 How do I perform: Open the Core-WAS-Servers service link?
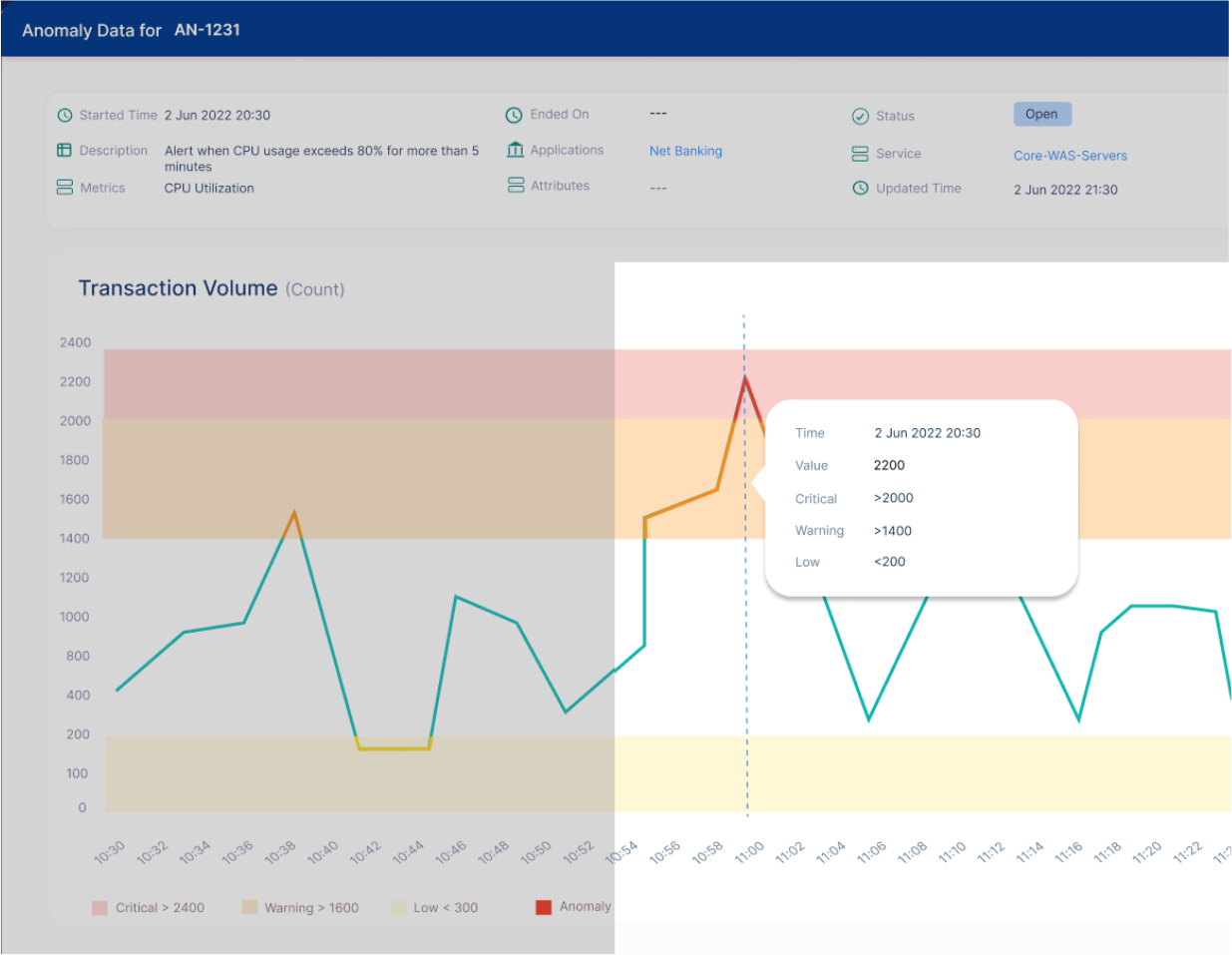coord(1070,156)
